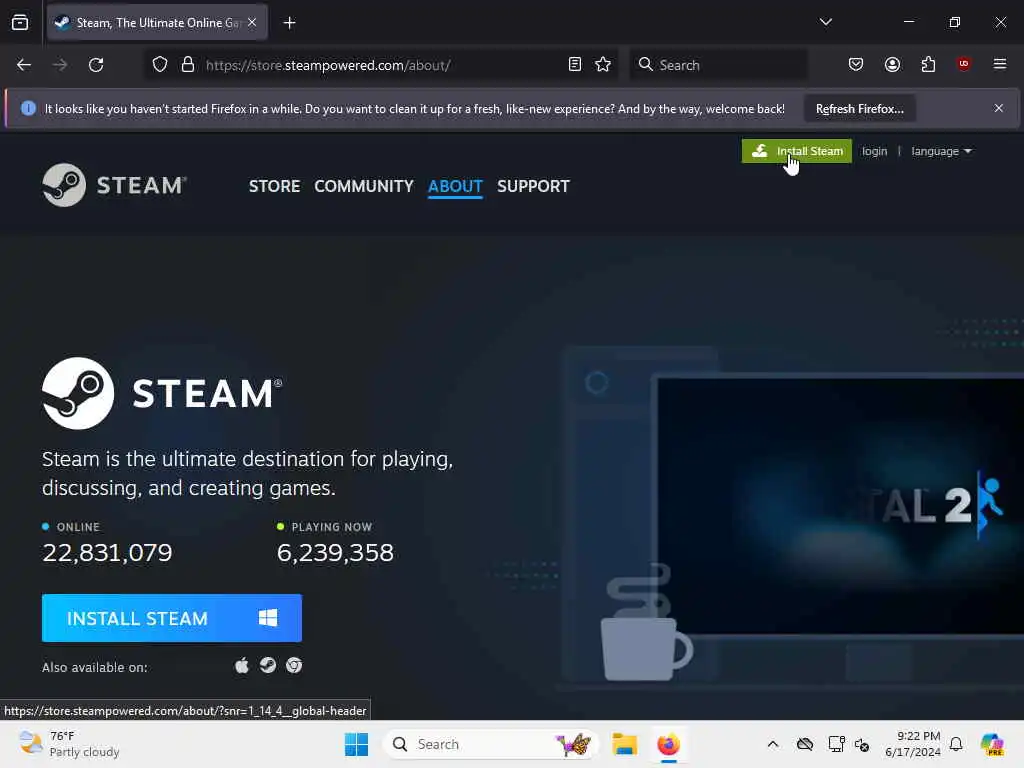Open the Extensions puzzle icon

[928, 65]
